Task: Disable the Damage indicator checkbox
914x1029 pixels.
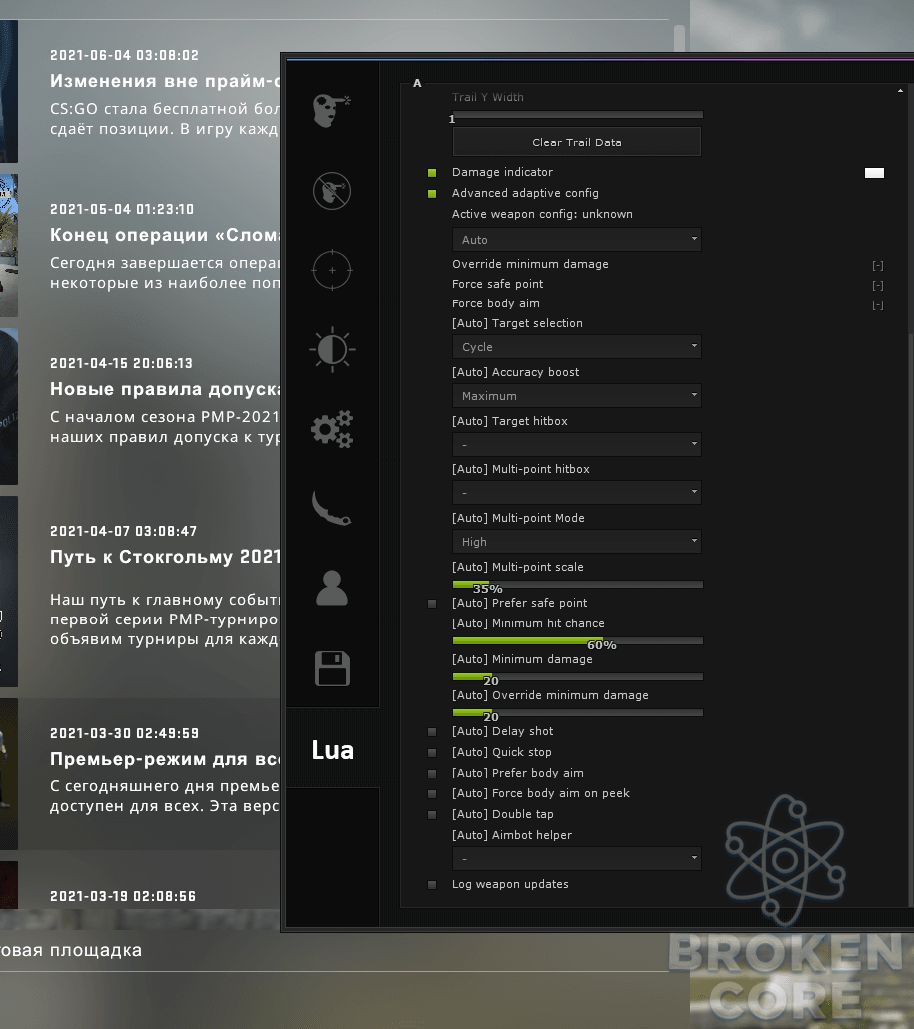Action: (x=432, y=173)
